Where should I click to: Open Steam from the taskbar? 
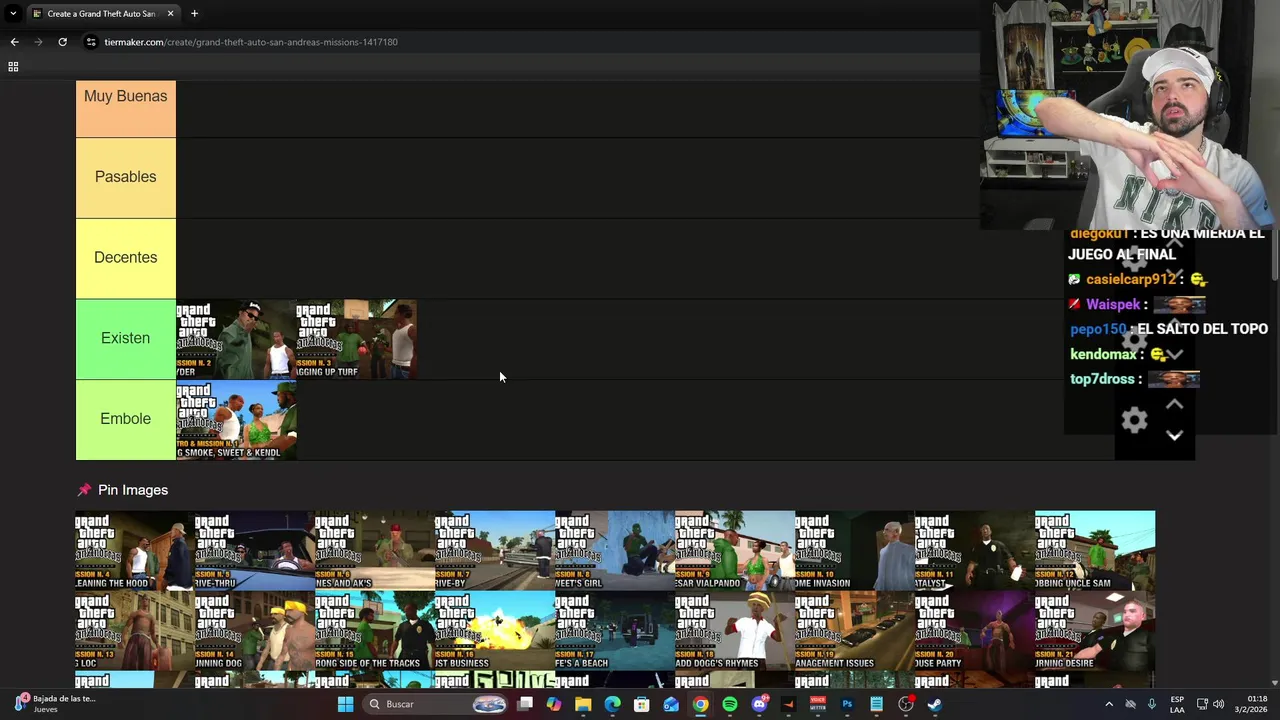point(935,704)
